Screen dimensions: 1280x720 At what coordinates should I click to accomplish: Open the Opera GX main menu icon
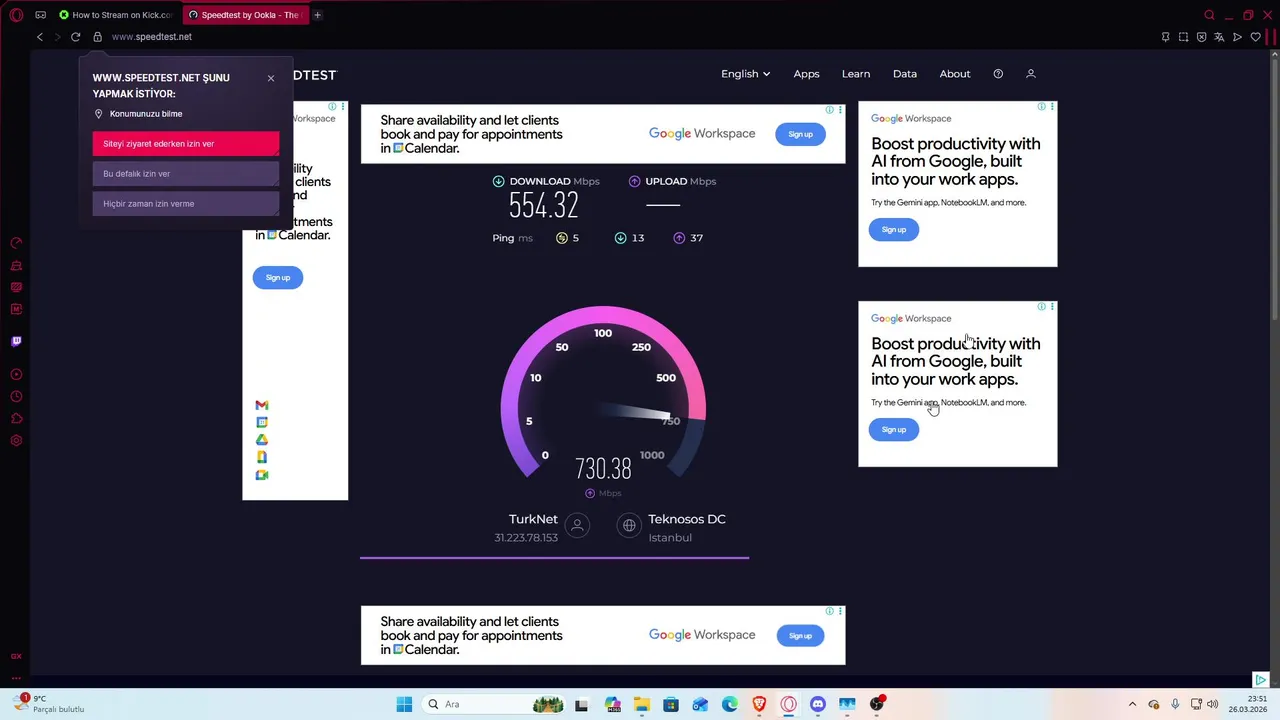tap(16, 15)
